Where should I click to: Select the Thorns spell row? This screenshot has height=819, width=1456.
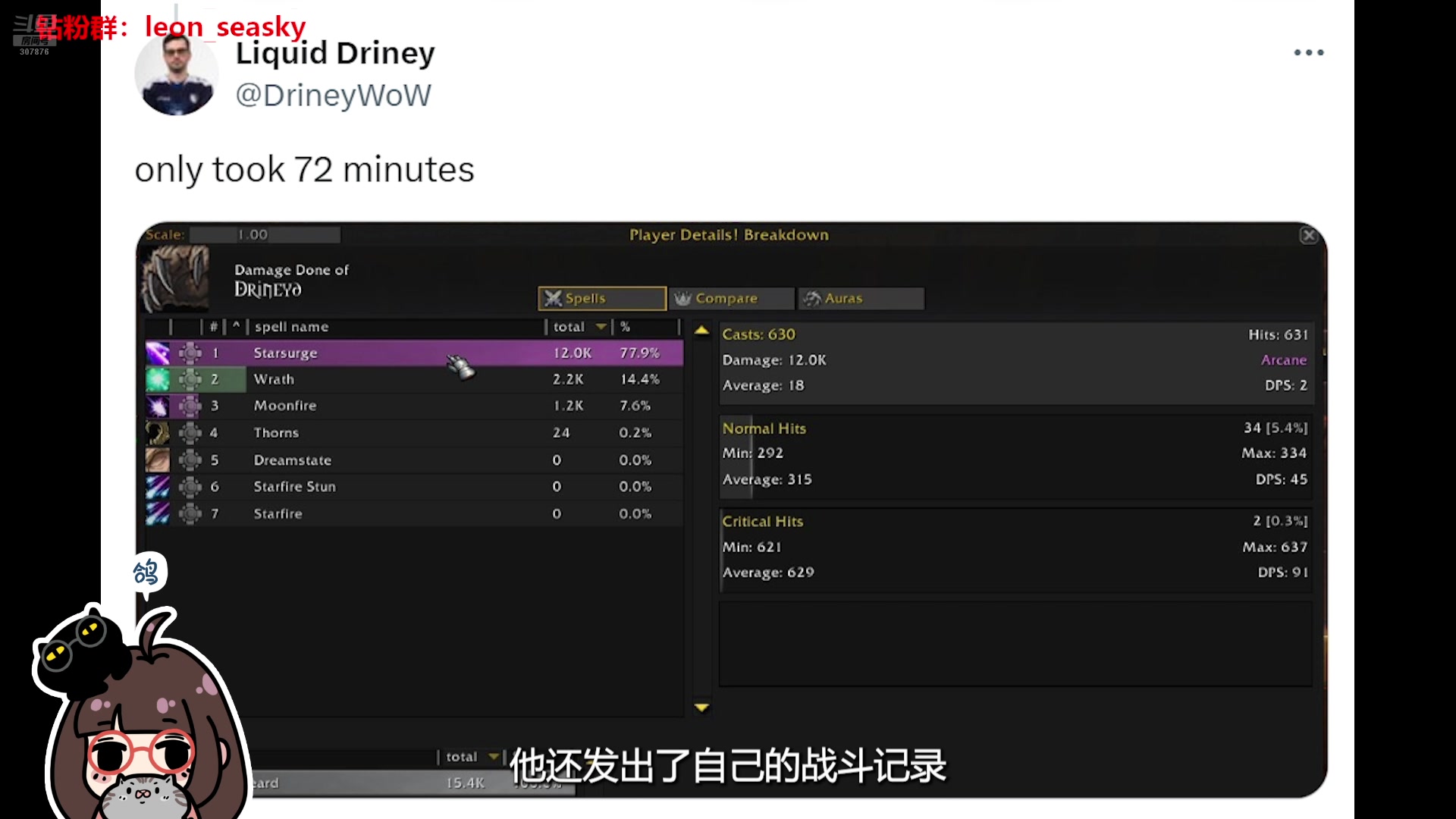(x=414, y=433)
